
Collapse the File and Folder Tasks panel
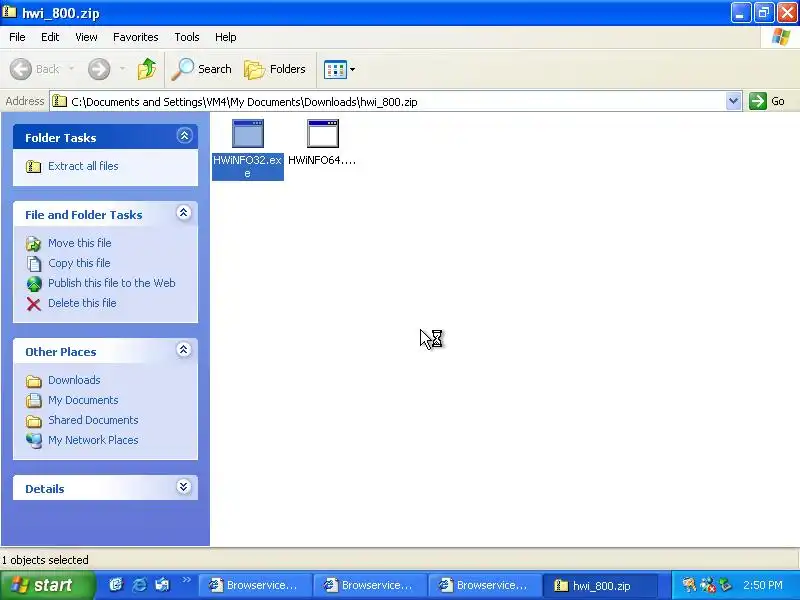(184, 213)
